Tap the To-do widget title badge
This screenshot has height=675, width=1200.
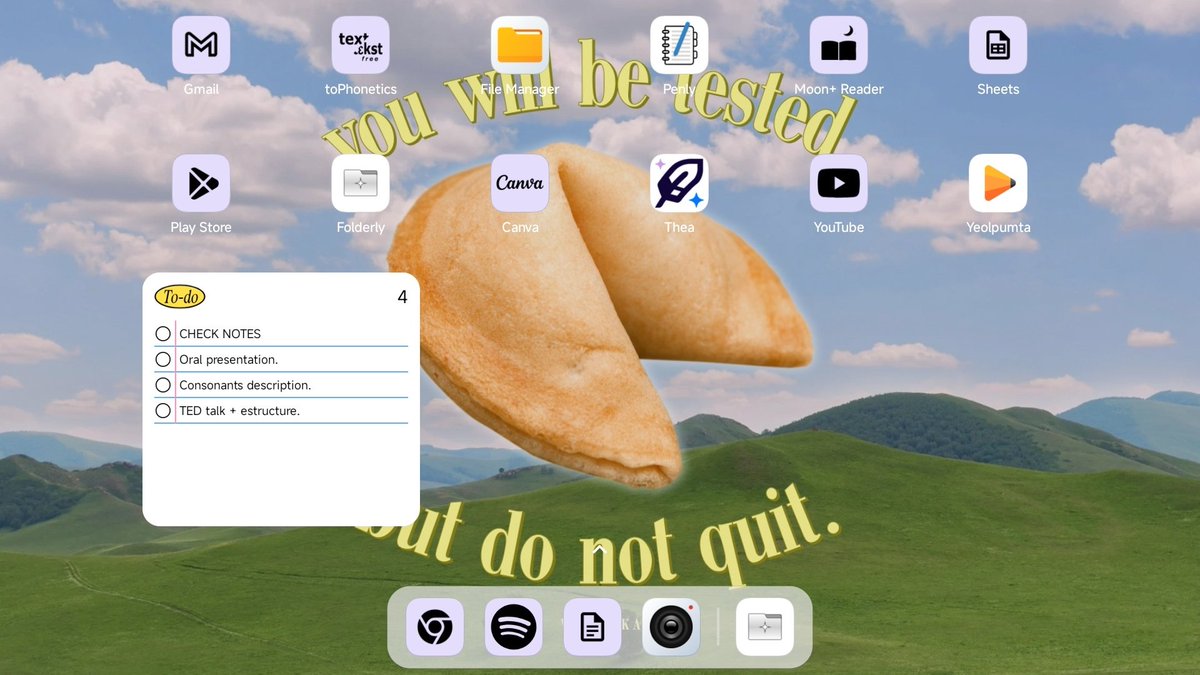tap(180, 296)
